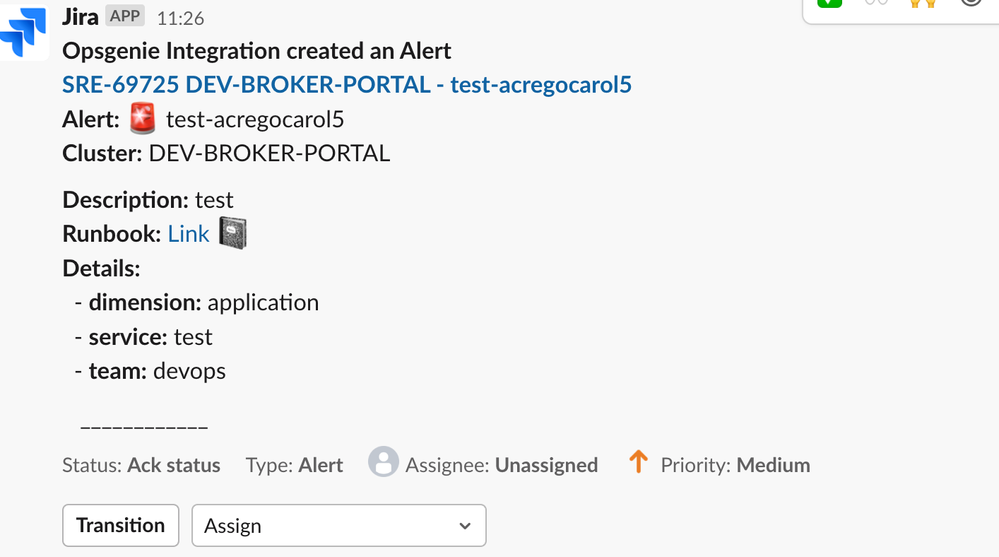999x557 pixels.
Task: Click the notebook emoji beside Runbook link
Action: click(x=233, y=233)
